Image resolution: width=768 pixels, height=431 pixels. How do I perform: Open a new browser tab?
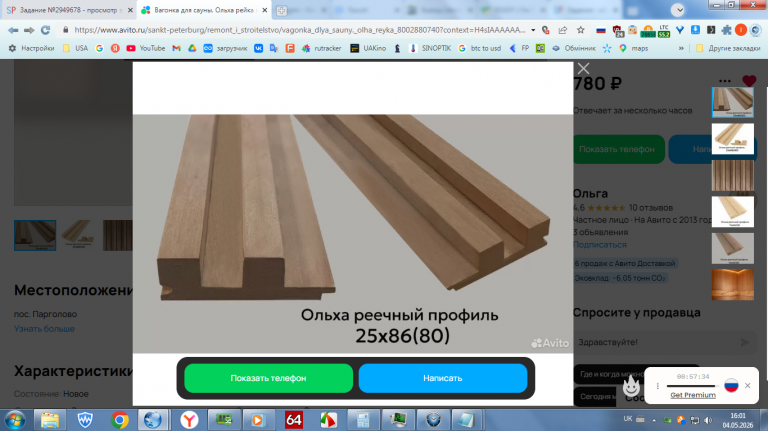[281, 10]
